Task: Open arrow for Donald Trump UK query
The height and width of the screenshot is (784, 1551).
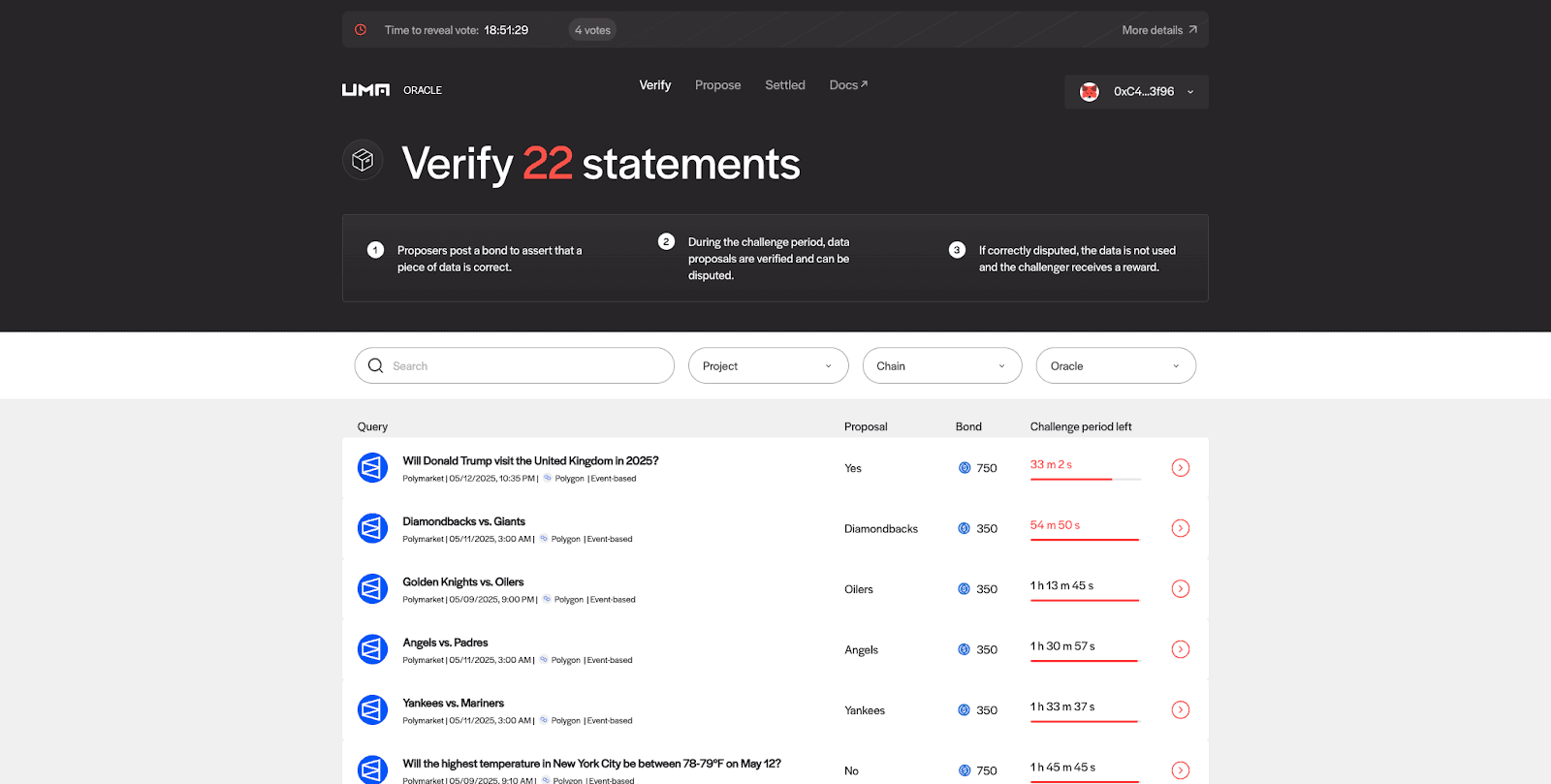Action: [1180, 468]
